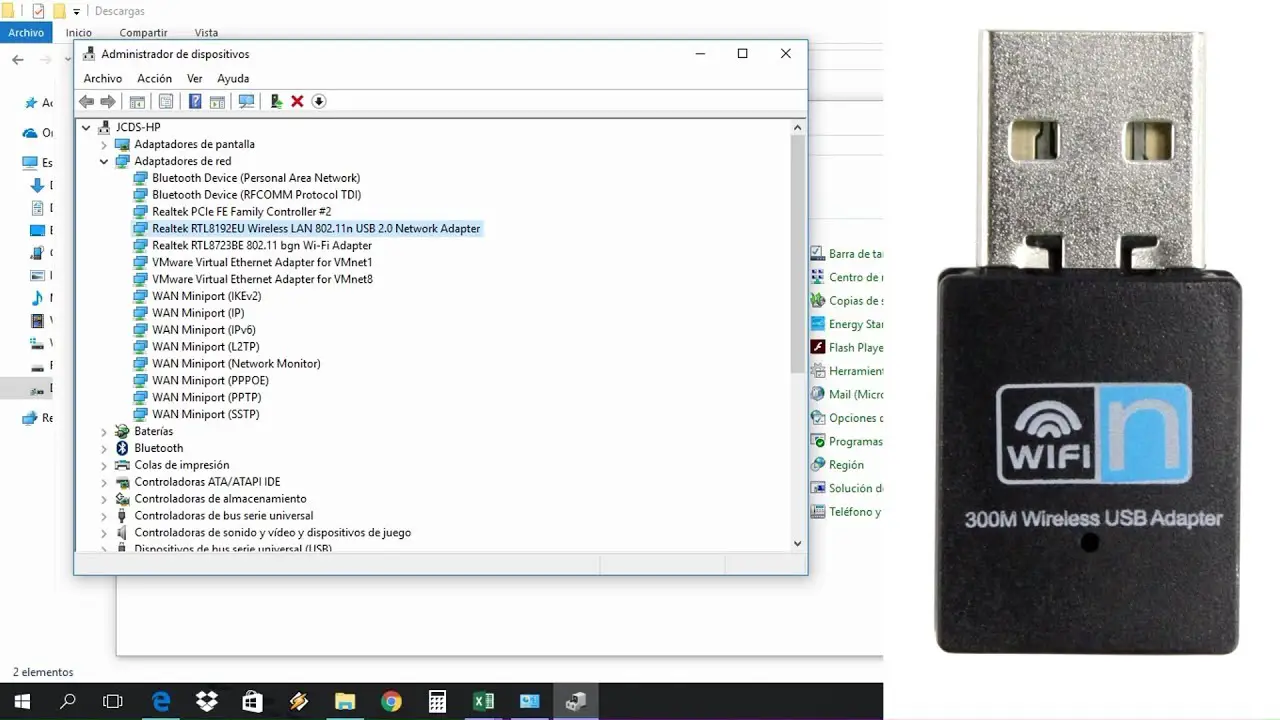Click the Windows Start button
1280x720 pixels.
20,701
